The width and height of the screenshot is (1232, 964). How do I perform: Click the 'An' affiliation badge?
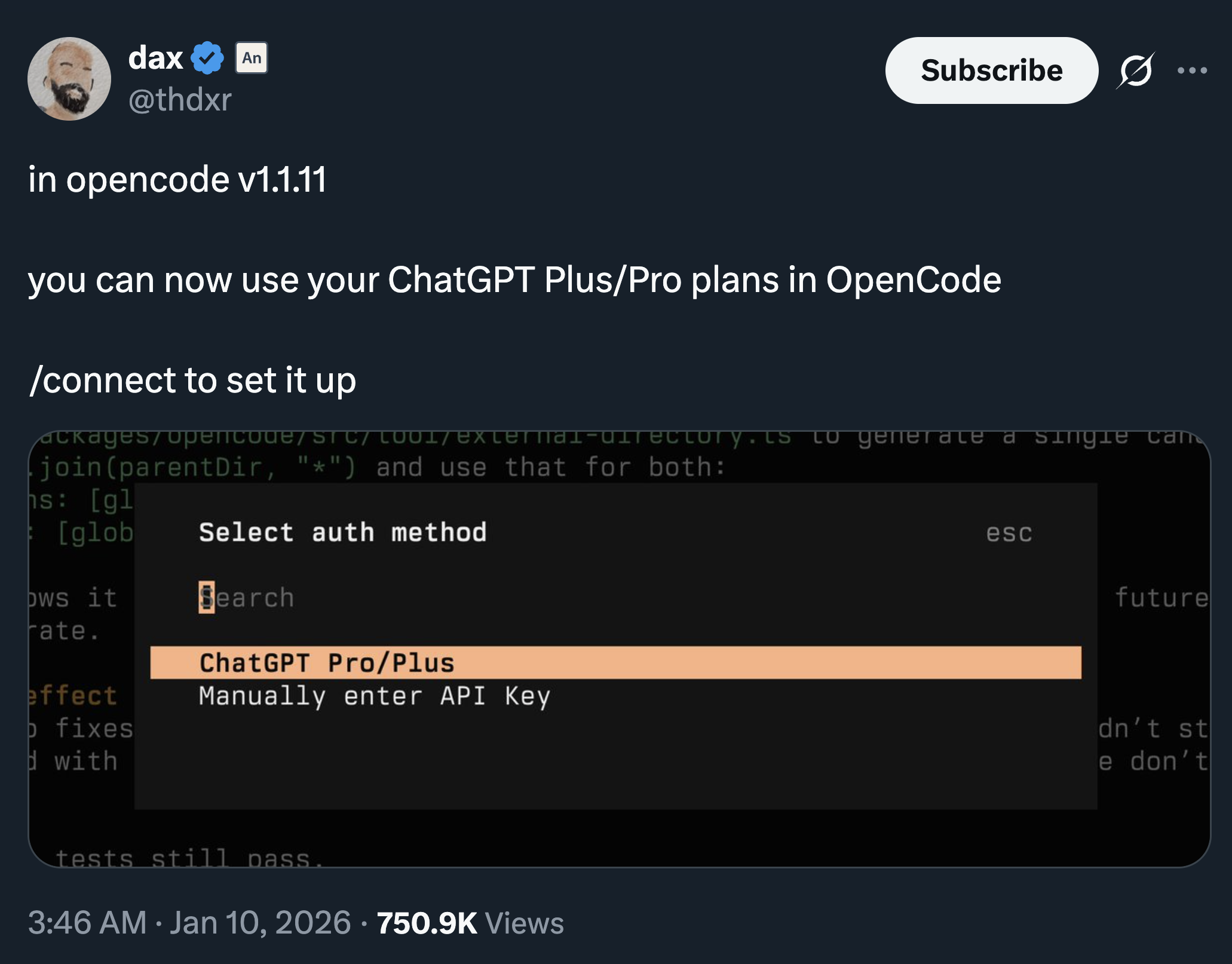tap(252, 58)
